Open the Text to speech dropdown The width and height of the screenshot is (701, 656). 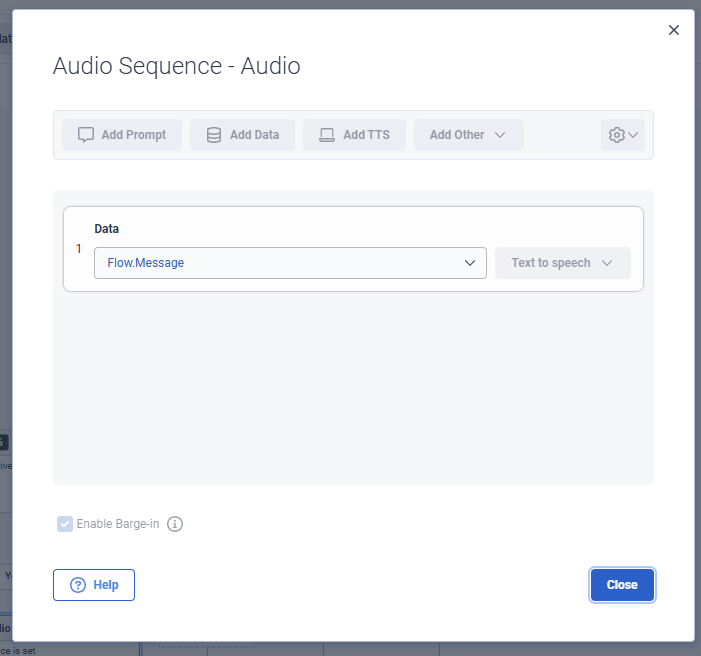click(x=563, y=263)
